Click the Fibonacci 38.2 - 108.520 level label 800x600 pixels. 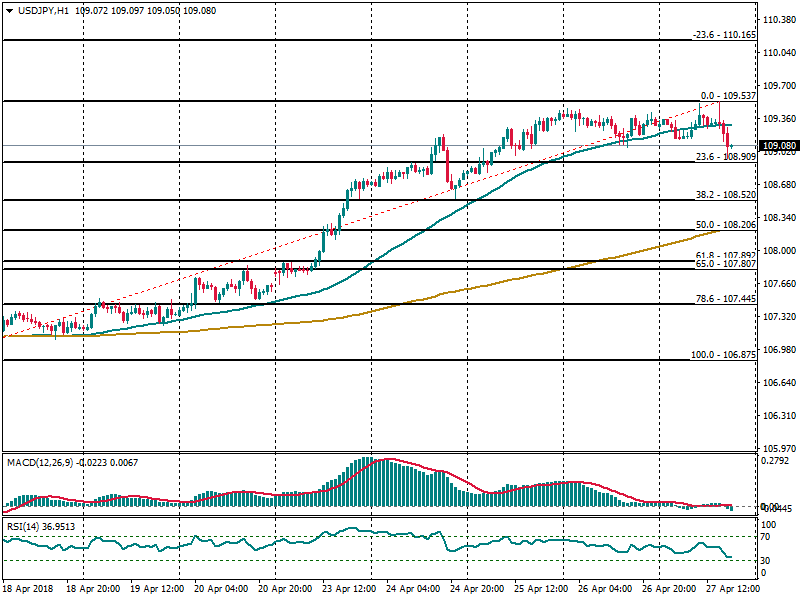coord(724,195)
